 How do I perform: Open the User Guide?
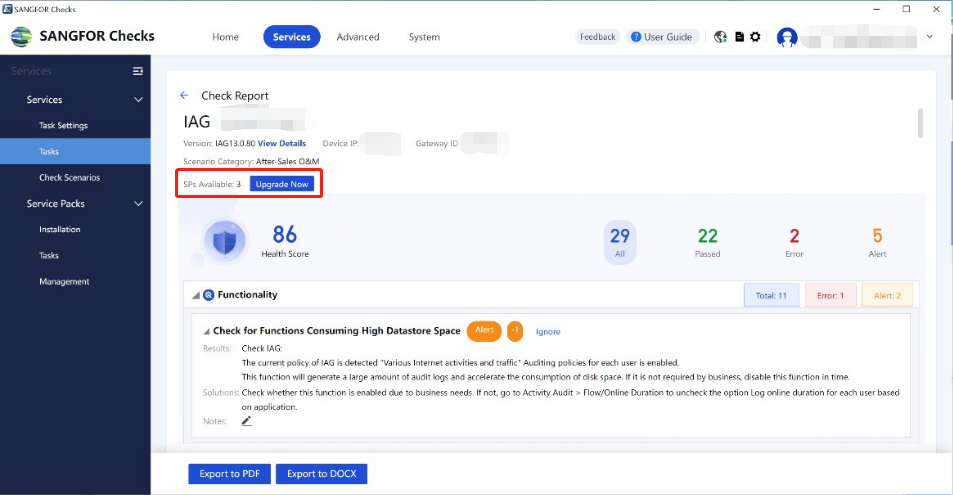click(662, 37)
